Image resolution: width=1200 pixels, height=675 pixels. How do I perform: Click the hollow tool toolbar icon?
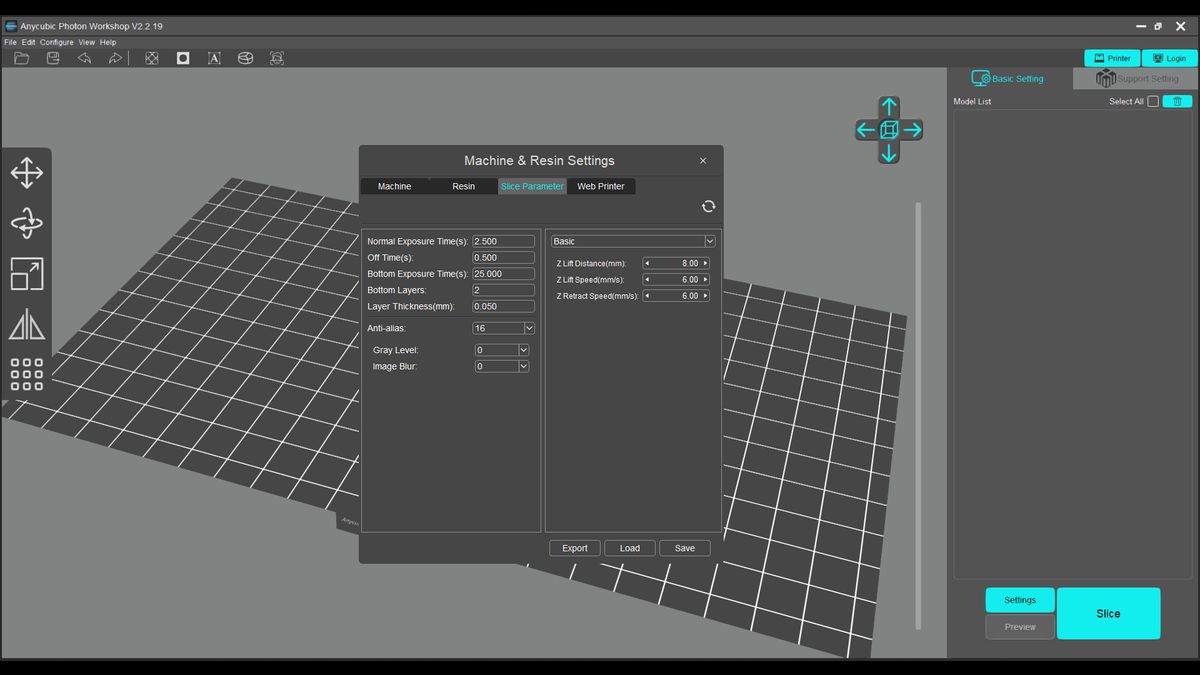click(x=152, y=58)
